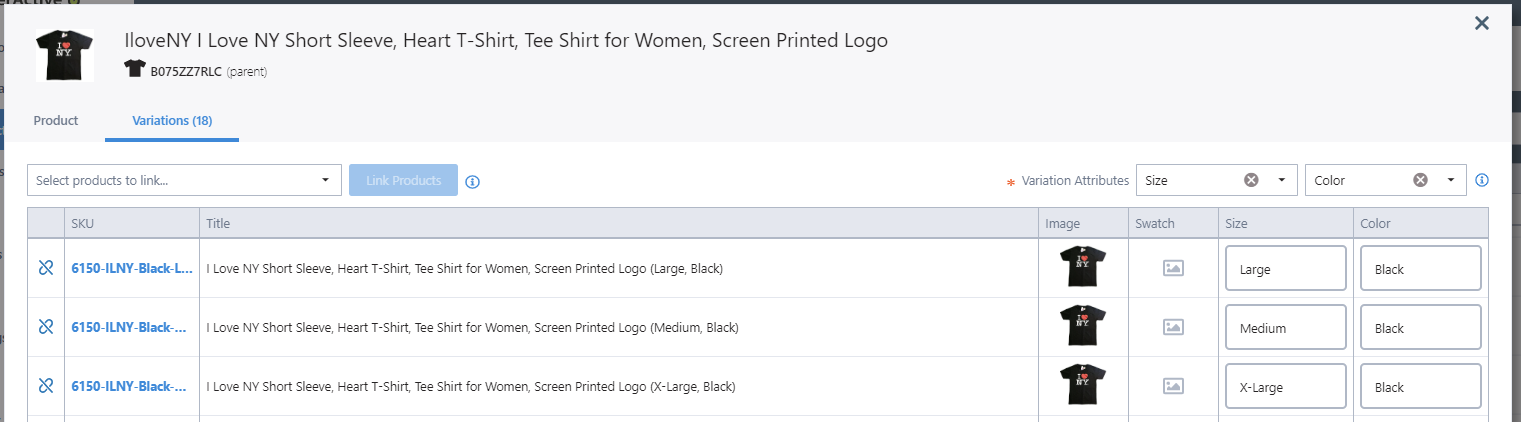Click info icon beside Link Products button
This screenshot has width=1521, height=422.
click(473, 181)
